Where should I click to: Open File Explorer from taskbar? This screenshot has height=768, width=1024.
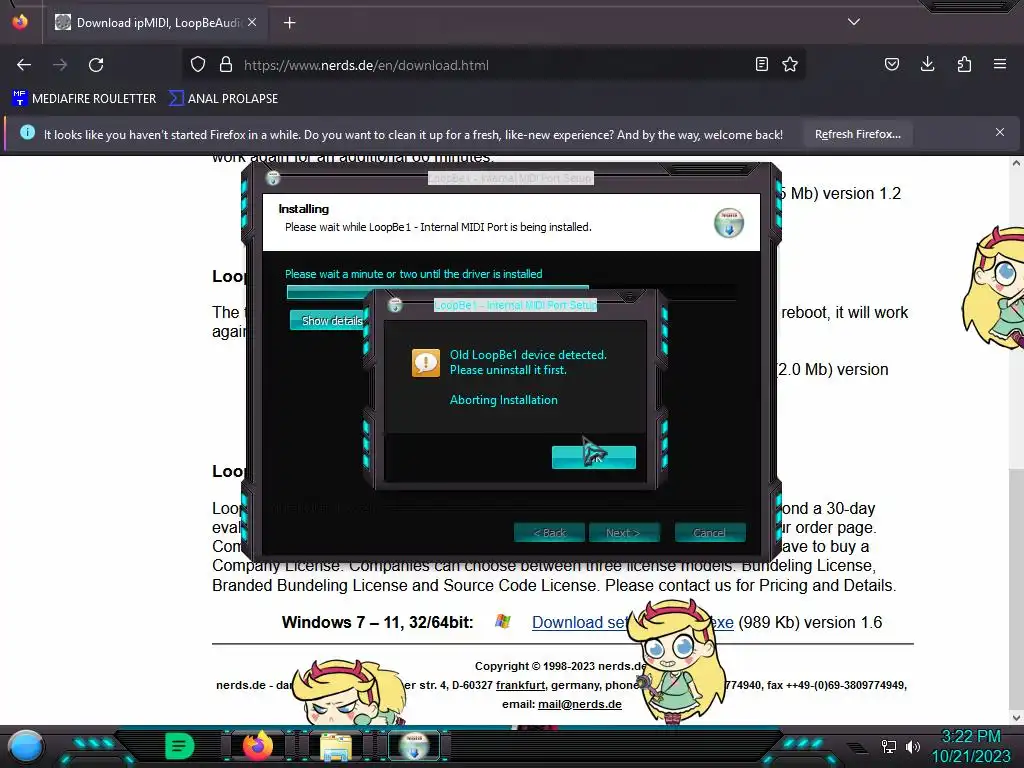[x=335, y=746]
